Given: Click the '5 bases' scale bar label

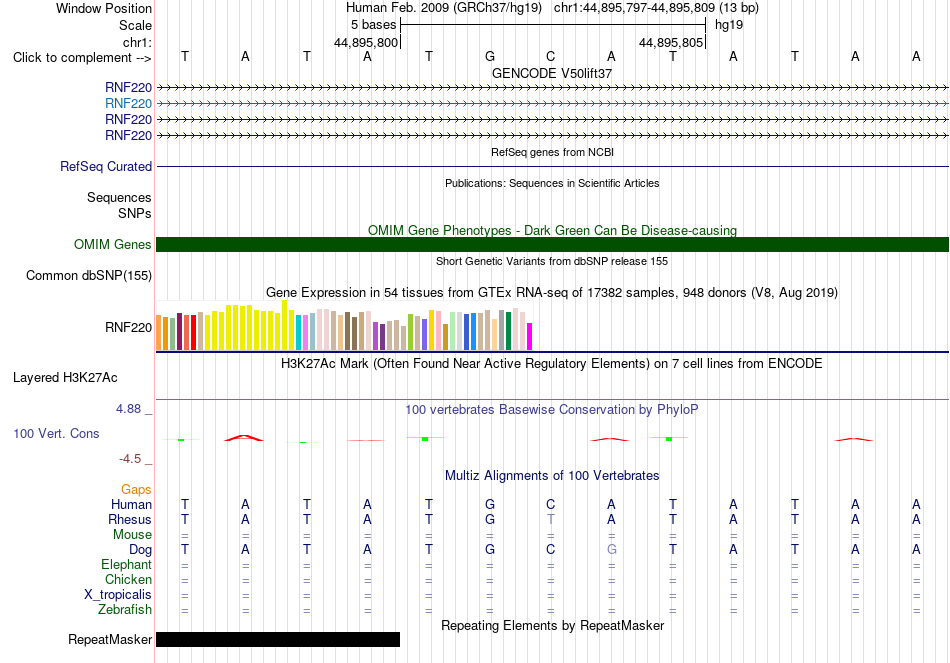Looking at the screenshot, I should [373, 25].
